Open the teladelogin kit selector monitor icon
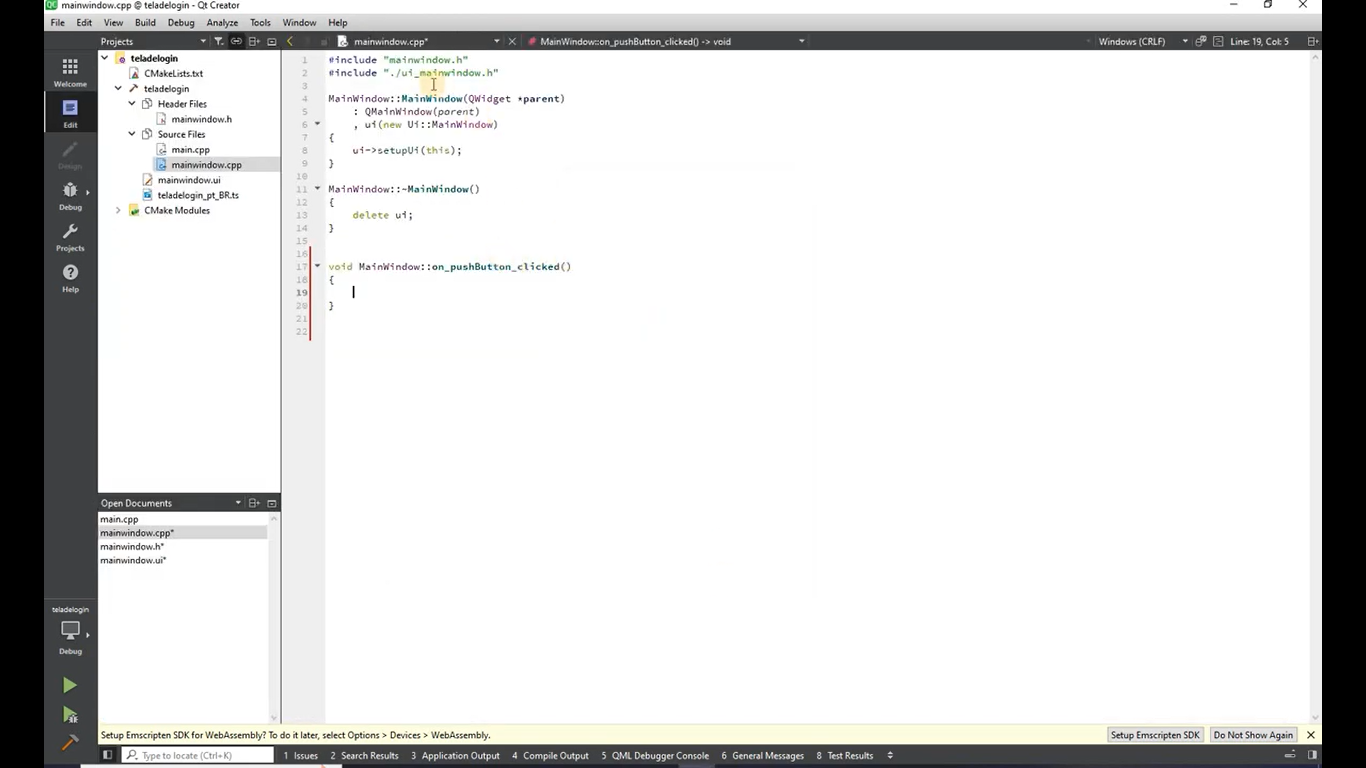This screenshot has width=1366, height=768. (x=70, y=632)
